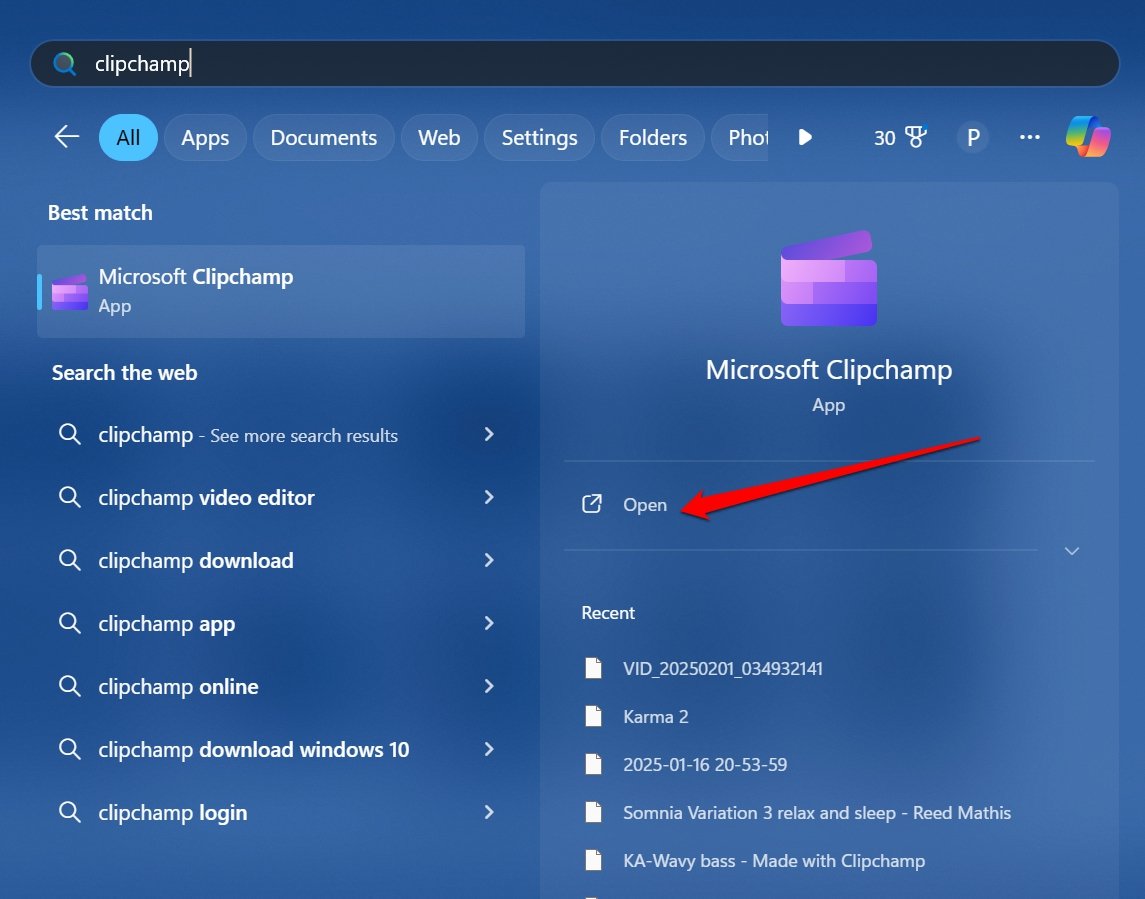Switch to the Photos filter tab
Viewport: 1145px width, 899px height.
pyautogui.click(x=740, y=137)
